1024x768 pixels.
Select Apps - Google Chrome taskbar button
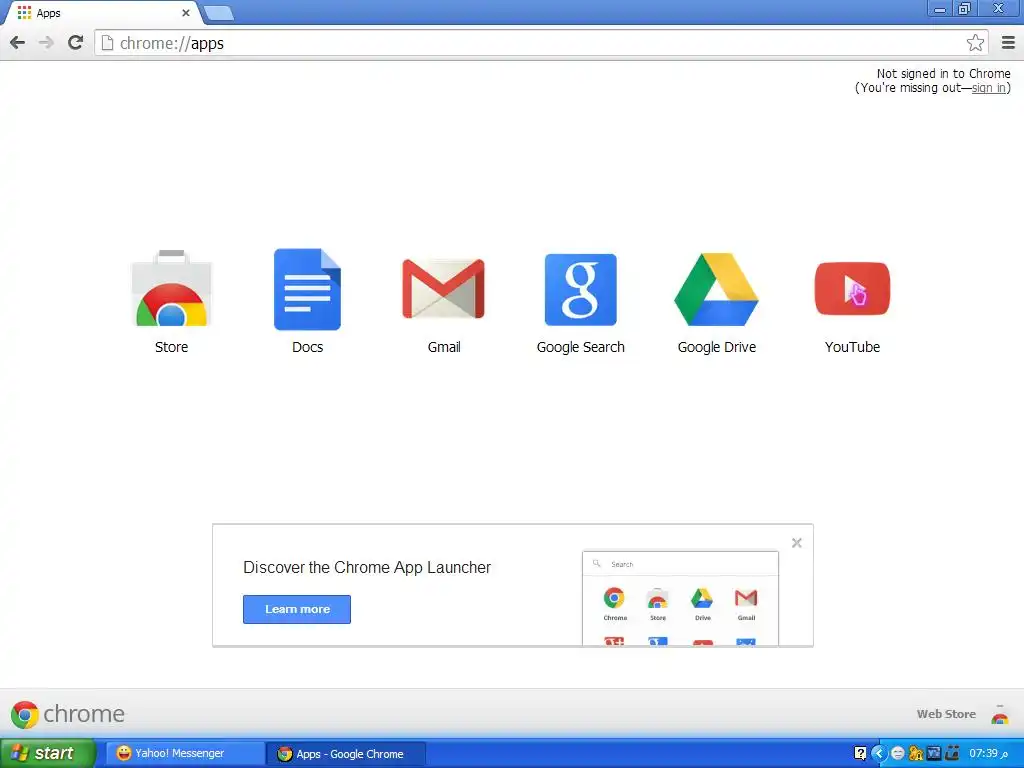click(346, 754)
